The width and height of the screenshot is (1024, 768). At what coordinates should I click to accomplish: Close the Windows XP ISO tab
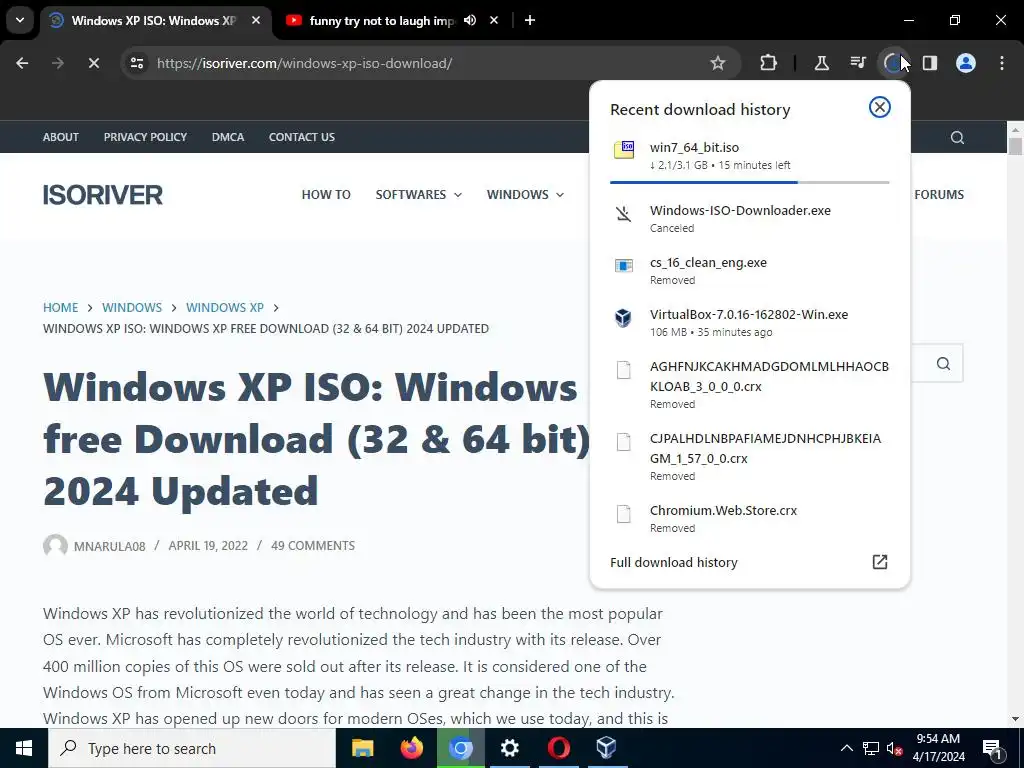pos(256,20)
